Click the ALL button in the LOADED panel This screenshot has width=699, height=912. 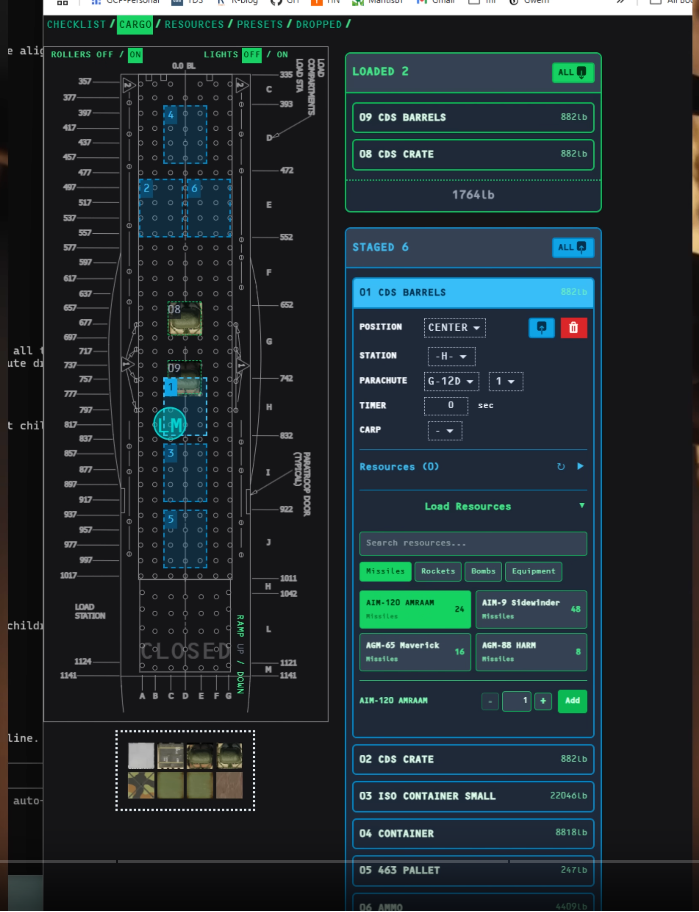point(572,72)
